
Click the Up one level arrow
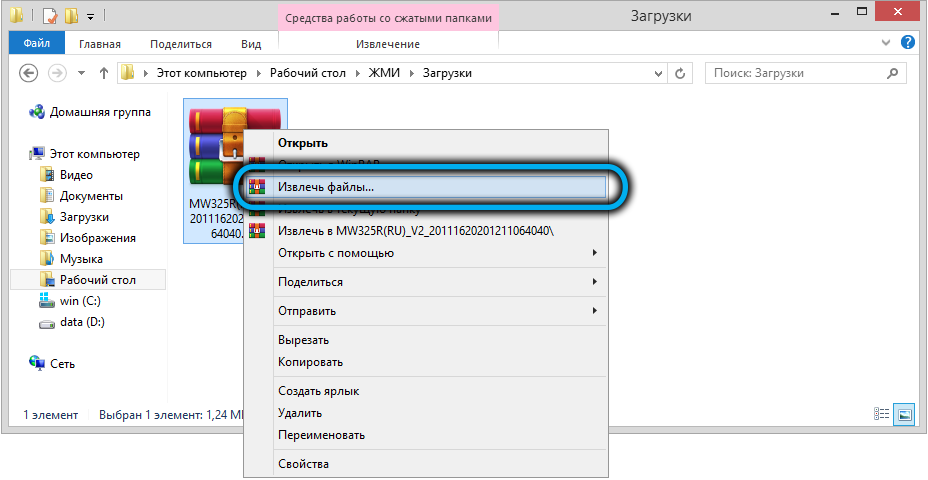pyautogui.click(x=103, y=73)
